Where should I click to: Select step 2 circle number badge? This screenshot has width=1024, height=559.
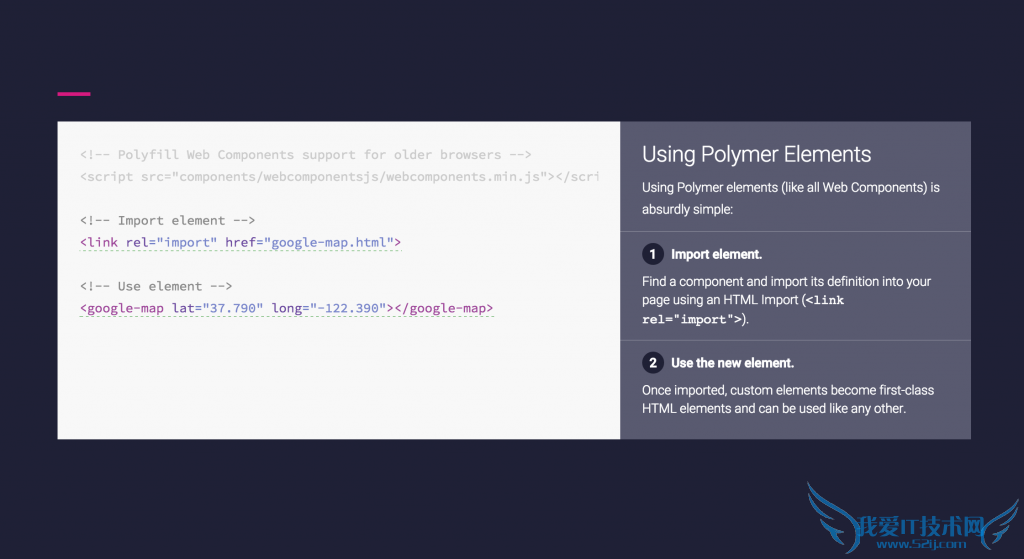coord(652,362)
